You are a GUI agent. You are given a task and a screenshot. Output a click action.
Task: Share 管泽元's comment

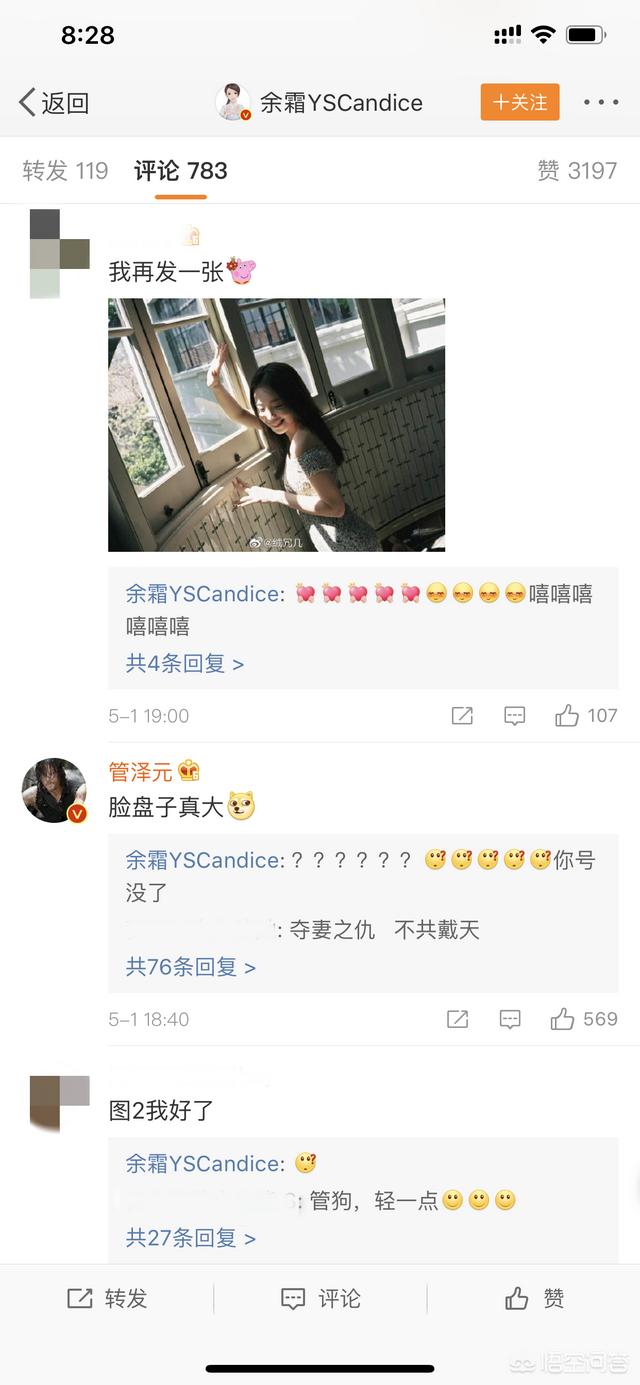pos(457,1019)
